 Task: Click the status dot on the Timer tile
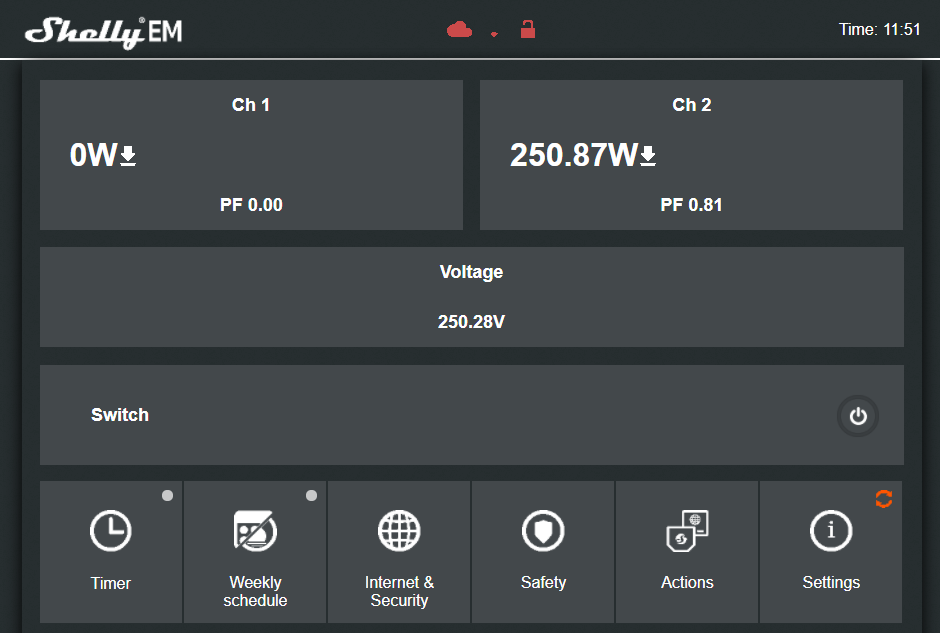point(167,494)
